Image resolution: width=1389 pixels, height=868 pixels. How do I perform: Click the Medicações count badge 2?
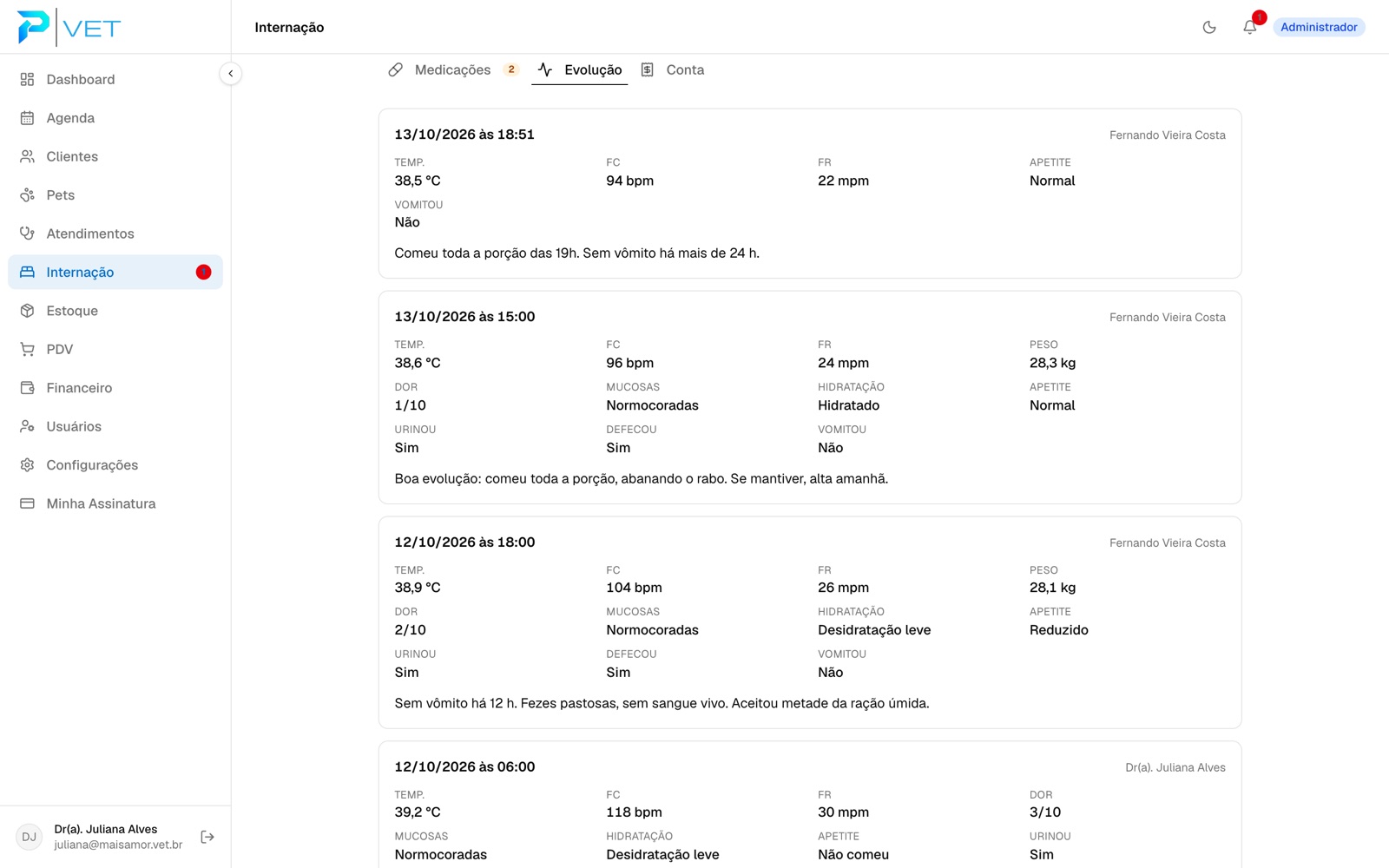pyautogui.click(x=511, y=69)
